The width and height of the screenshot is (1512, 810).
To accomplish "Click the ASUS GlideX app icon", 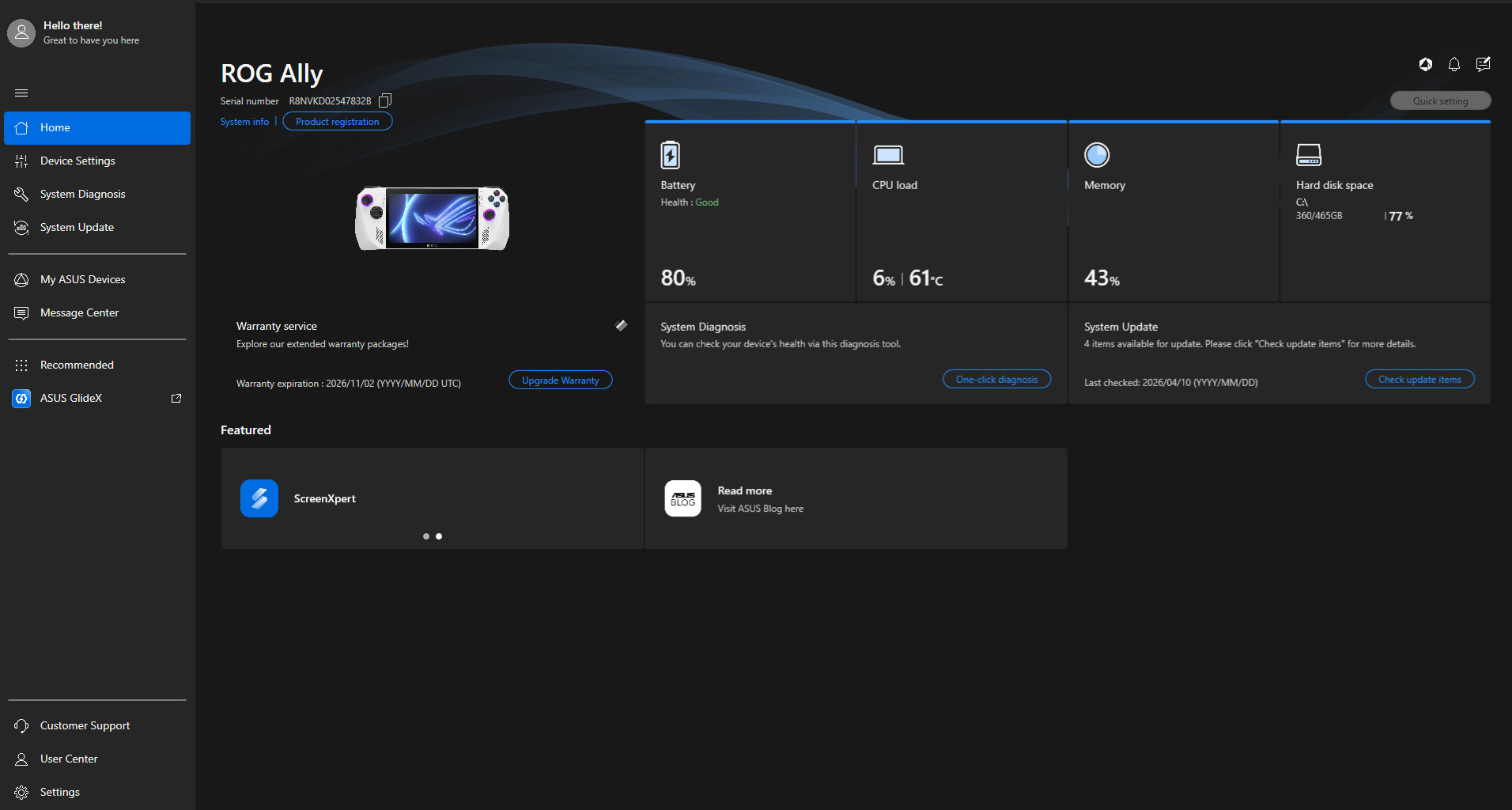I will click(21, 398).
